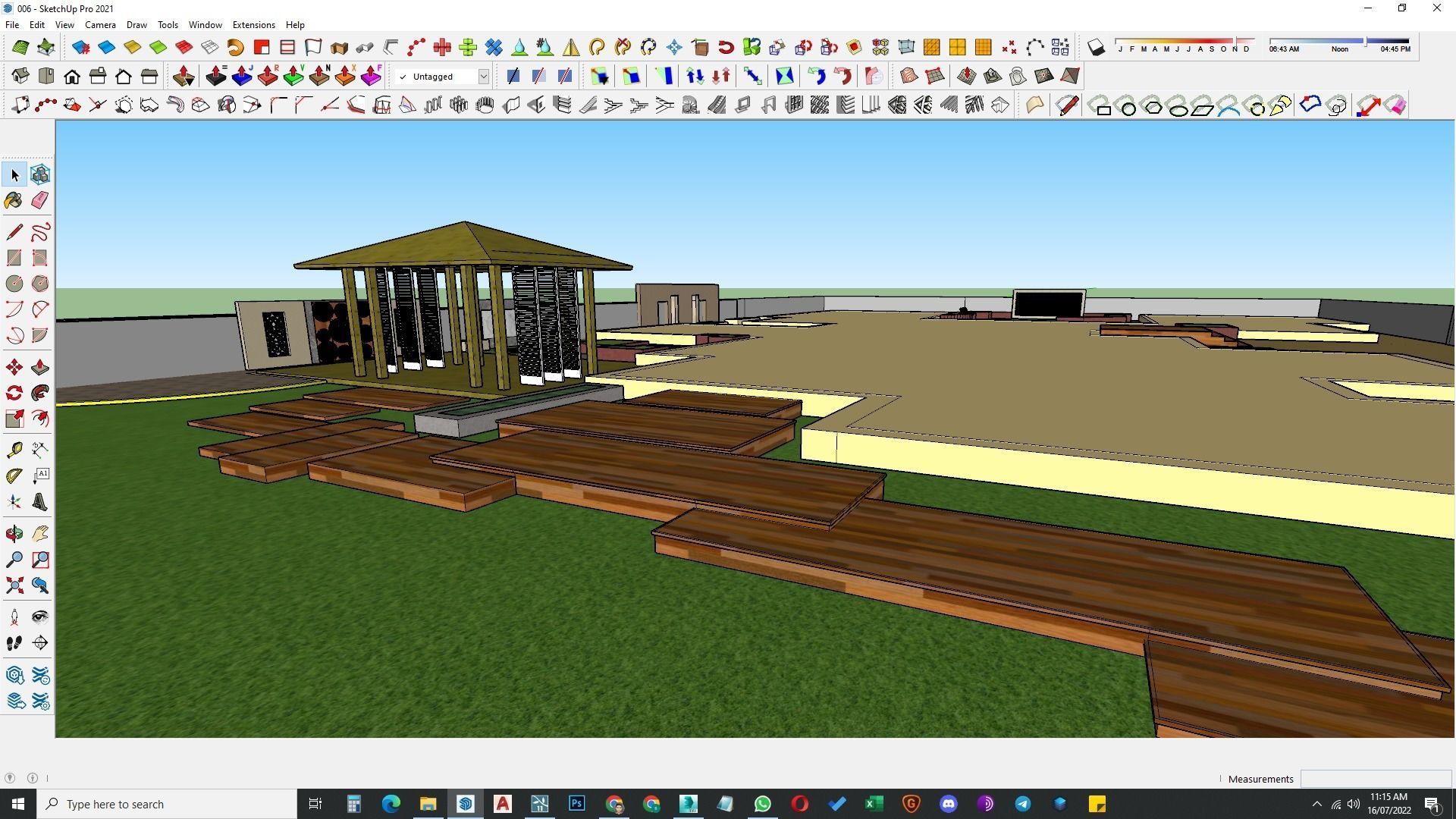This screenshot has height=819, width=1456.
Task: Select the Eraser tool in left toolbar
Action: click(x=40, y=200)
